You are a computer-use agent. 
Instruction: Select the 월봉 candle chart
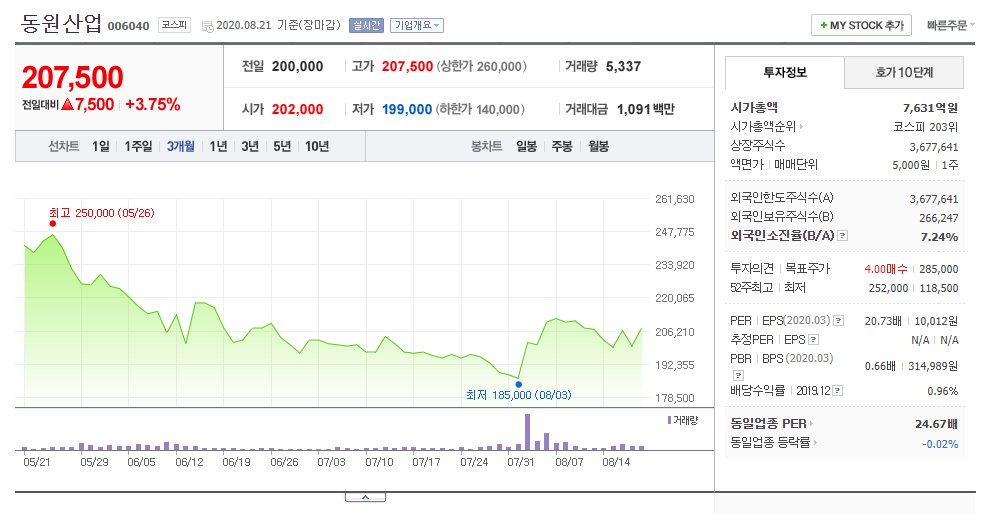click(599, 146)
